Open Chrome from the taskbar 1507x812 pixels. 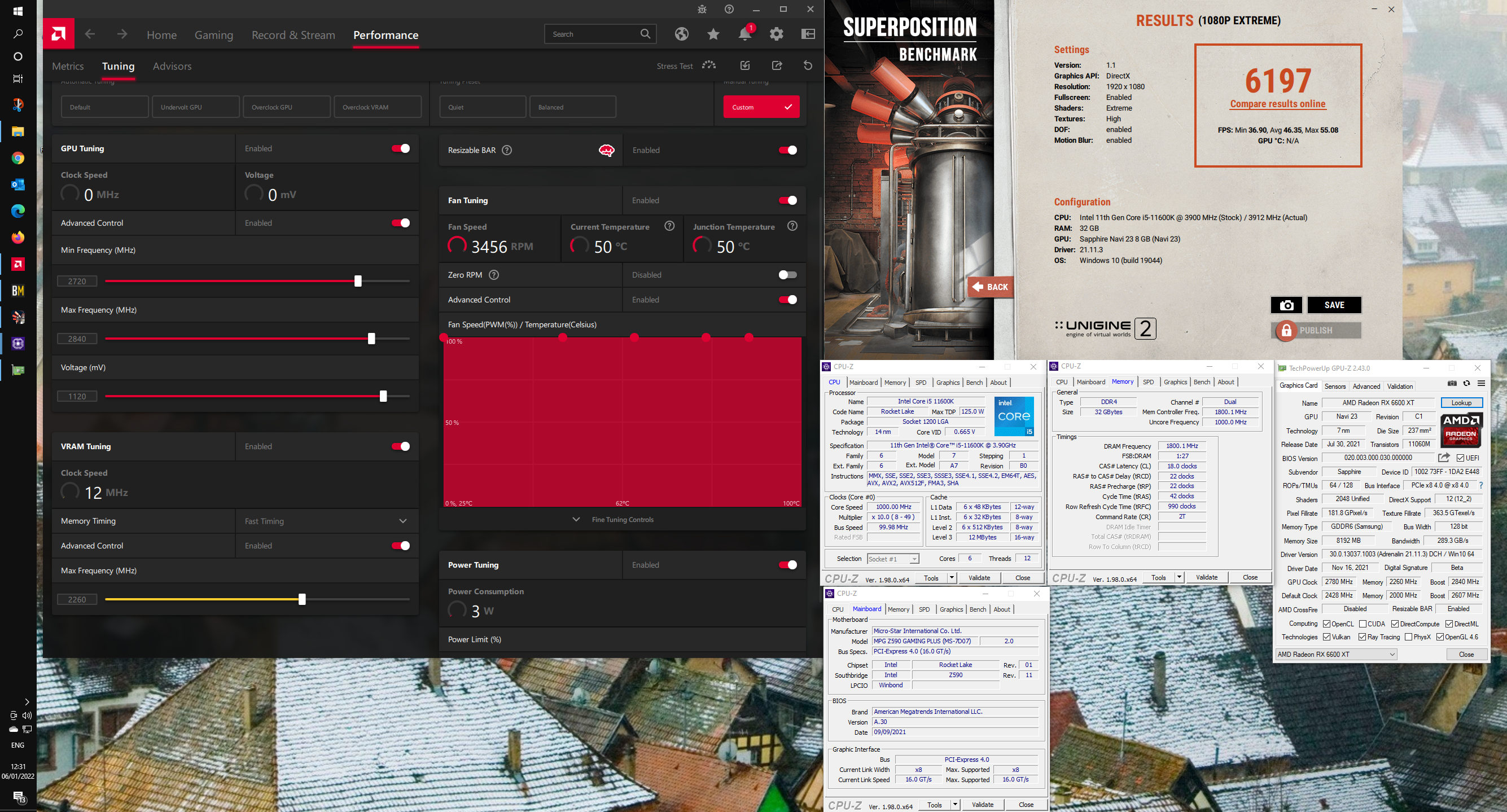point(17,158)
